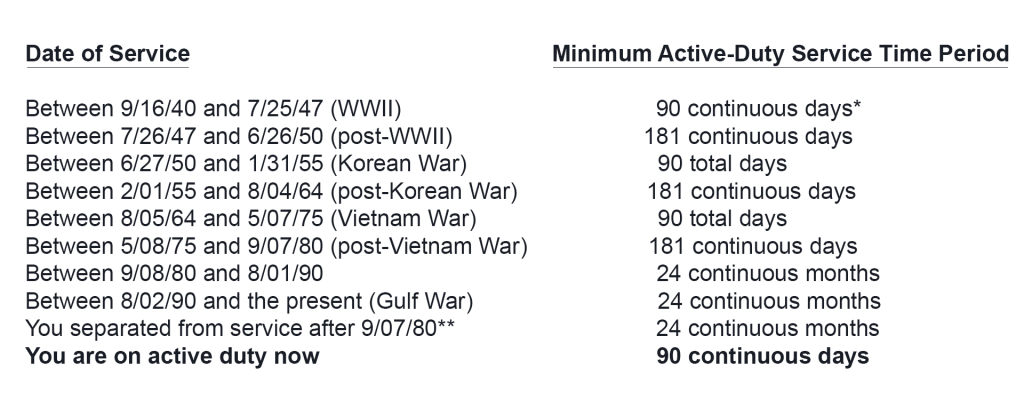Click the bold 90 continuous days value

[763, 356]
